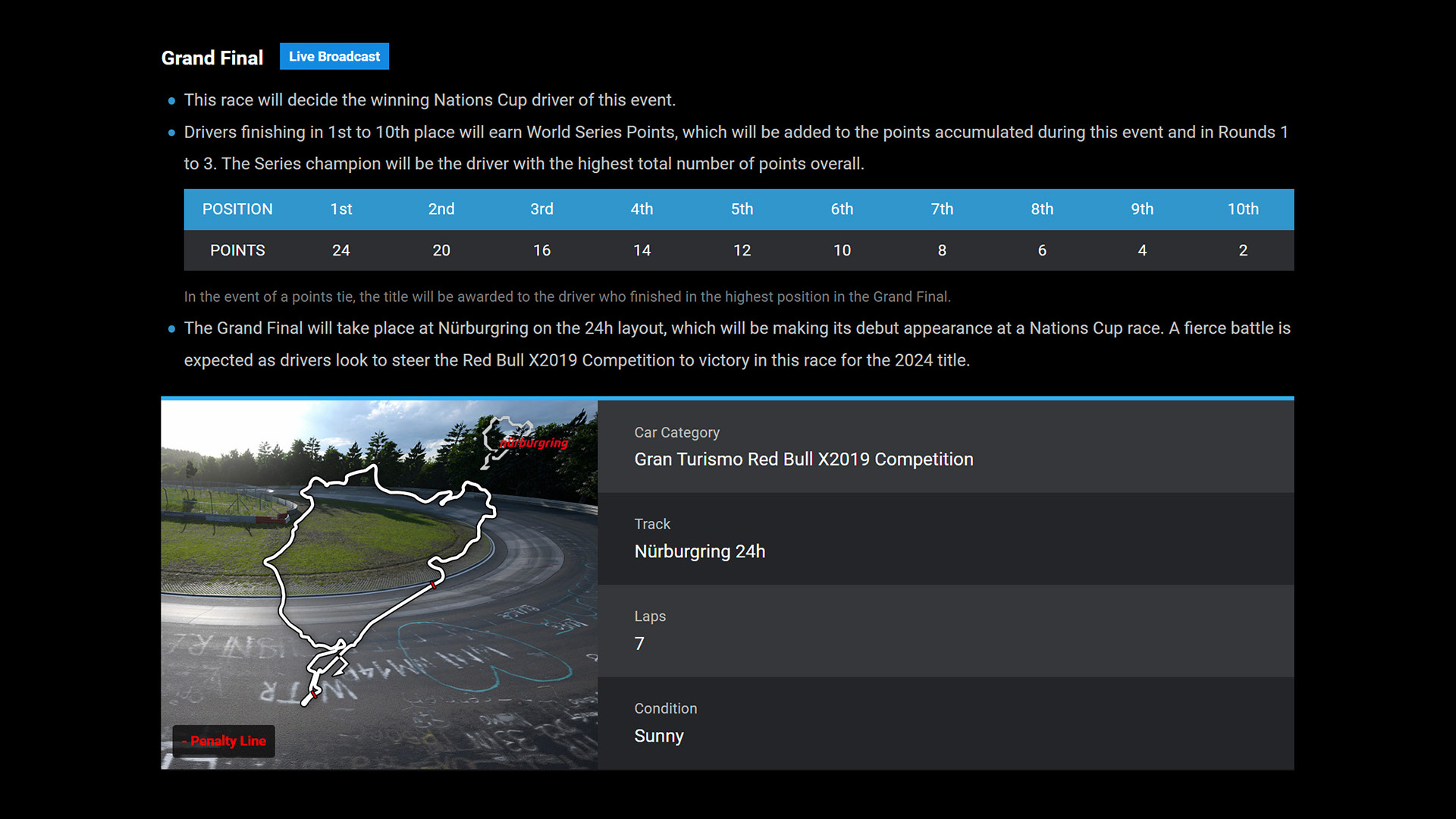Image resolution: width=1456 pixels, height=819 pixels.
Task: Click the POINTS row label
Action: point(237,250)
